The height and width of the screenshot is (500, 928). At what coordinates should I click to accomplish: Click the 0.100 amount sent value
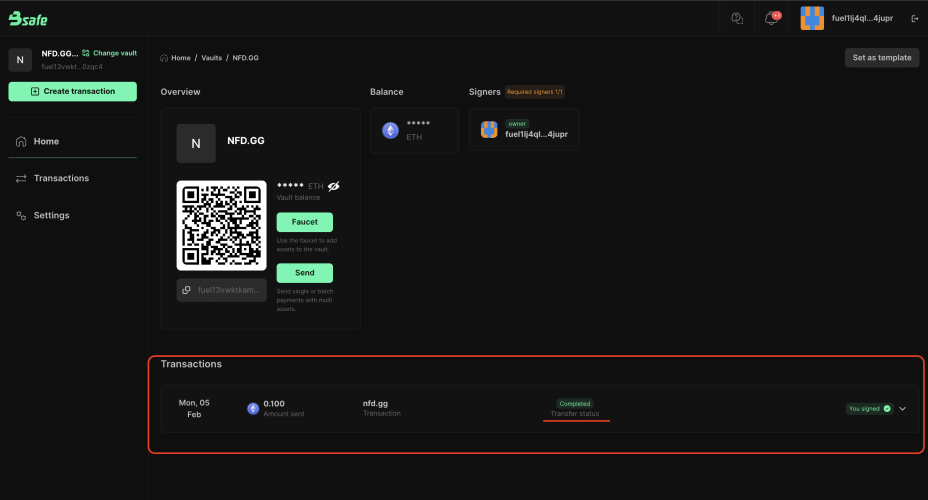pyautogui.click(x=274, y=404)
